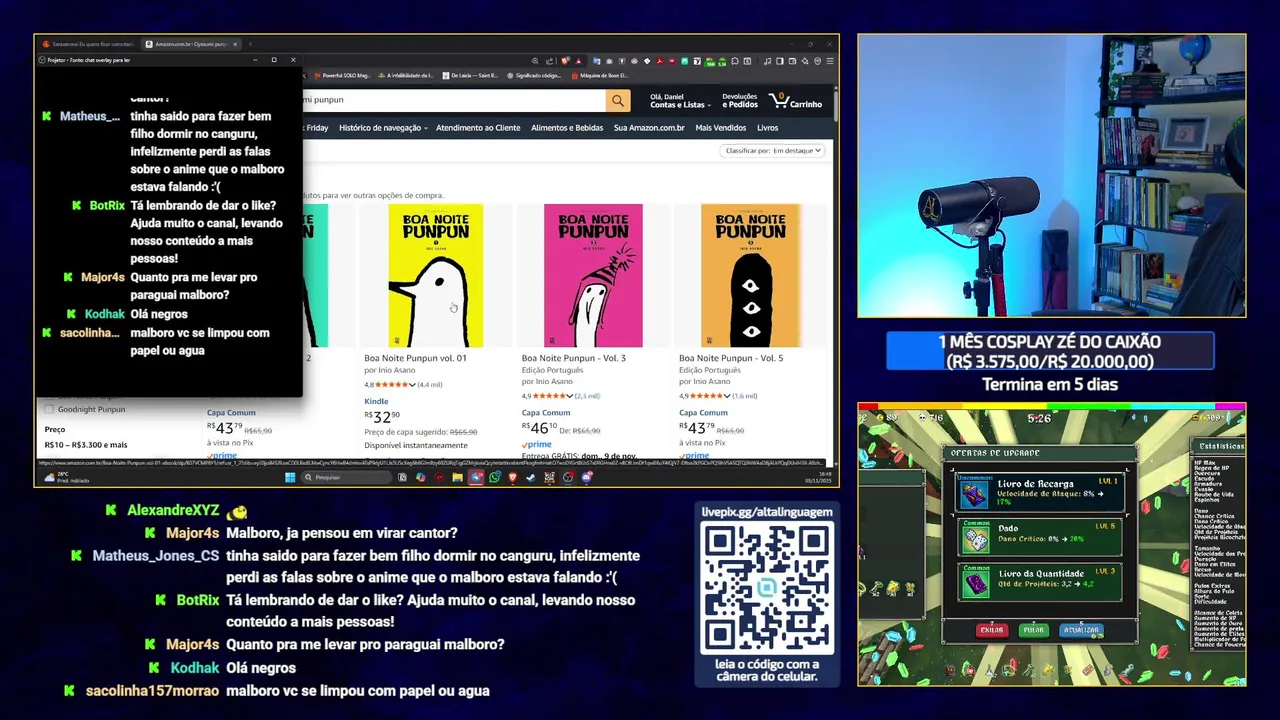This screenshot has height=720, width=1280.
Task: Switch to the first browser tab
Action: point(88,44)
